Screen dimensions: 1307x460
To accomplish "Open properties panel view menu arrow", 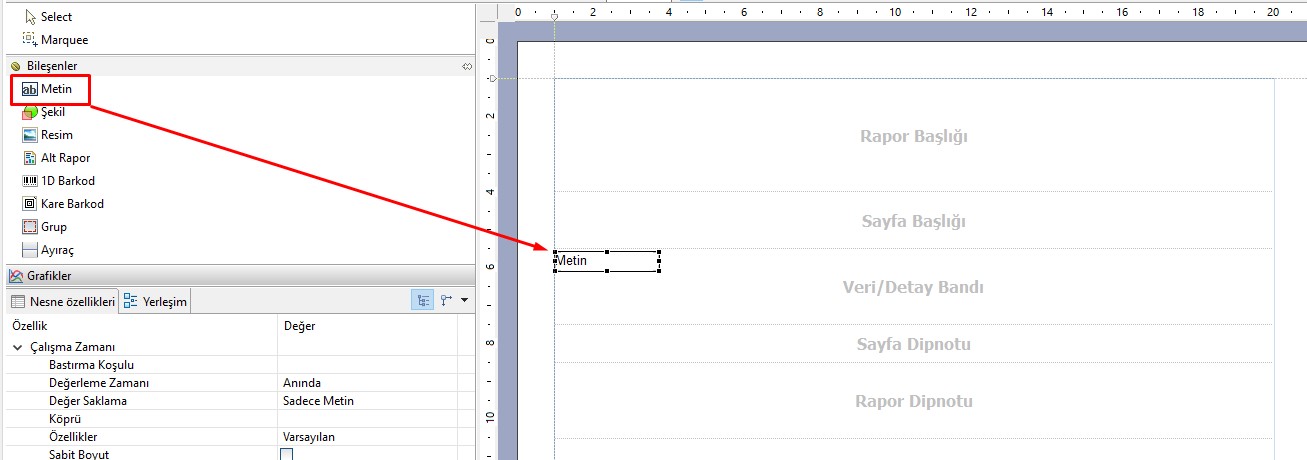I will (x=465, y=300).
